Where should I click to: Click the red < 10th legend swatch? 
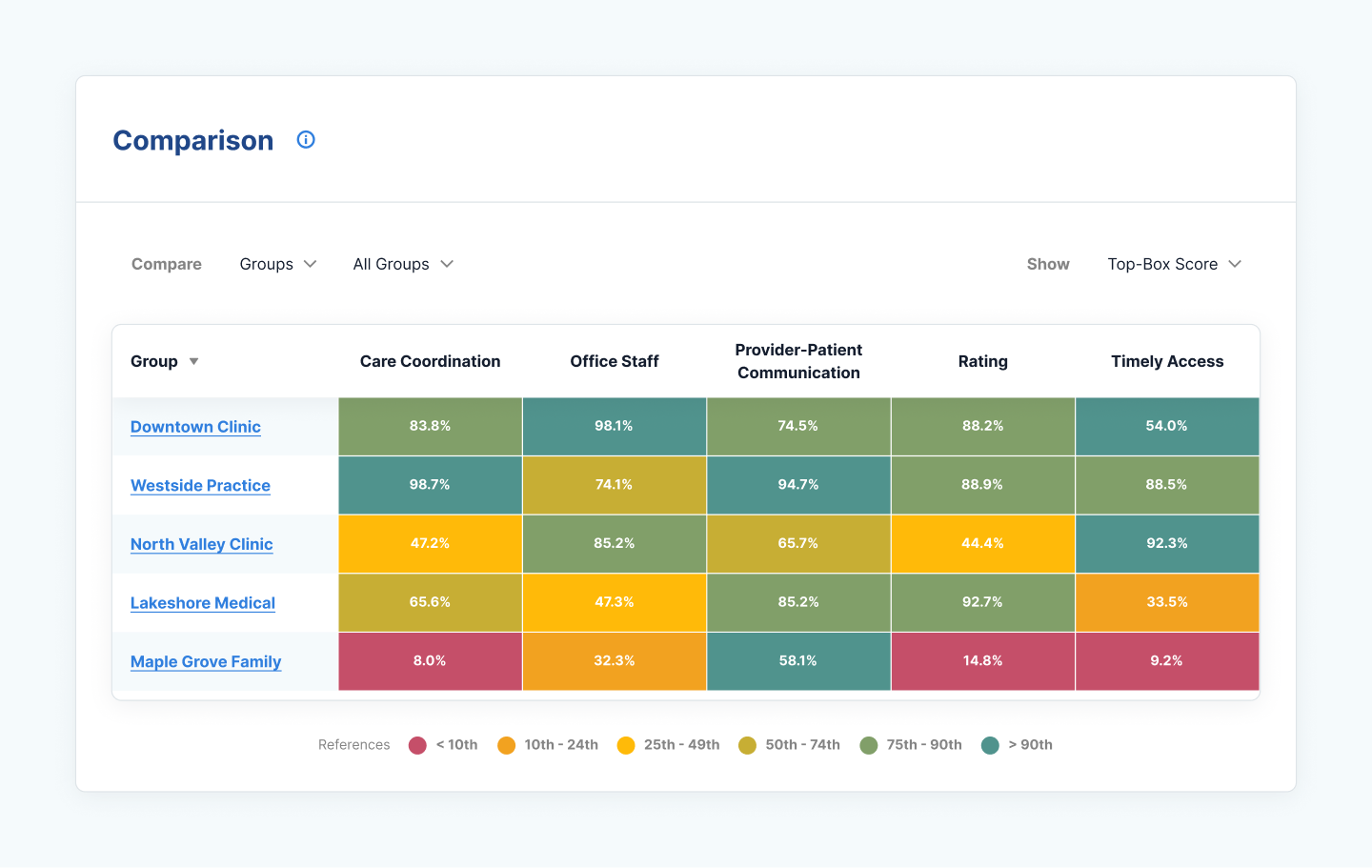417,745
